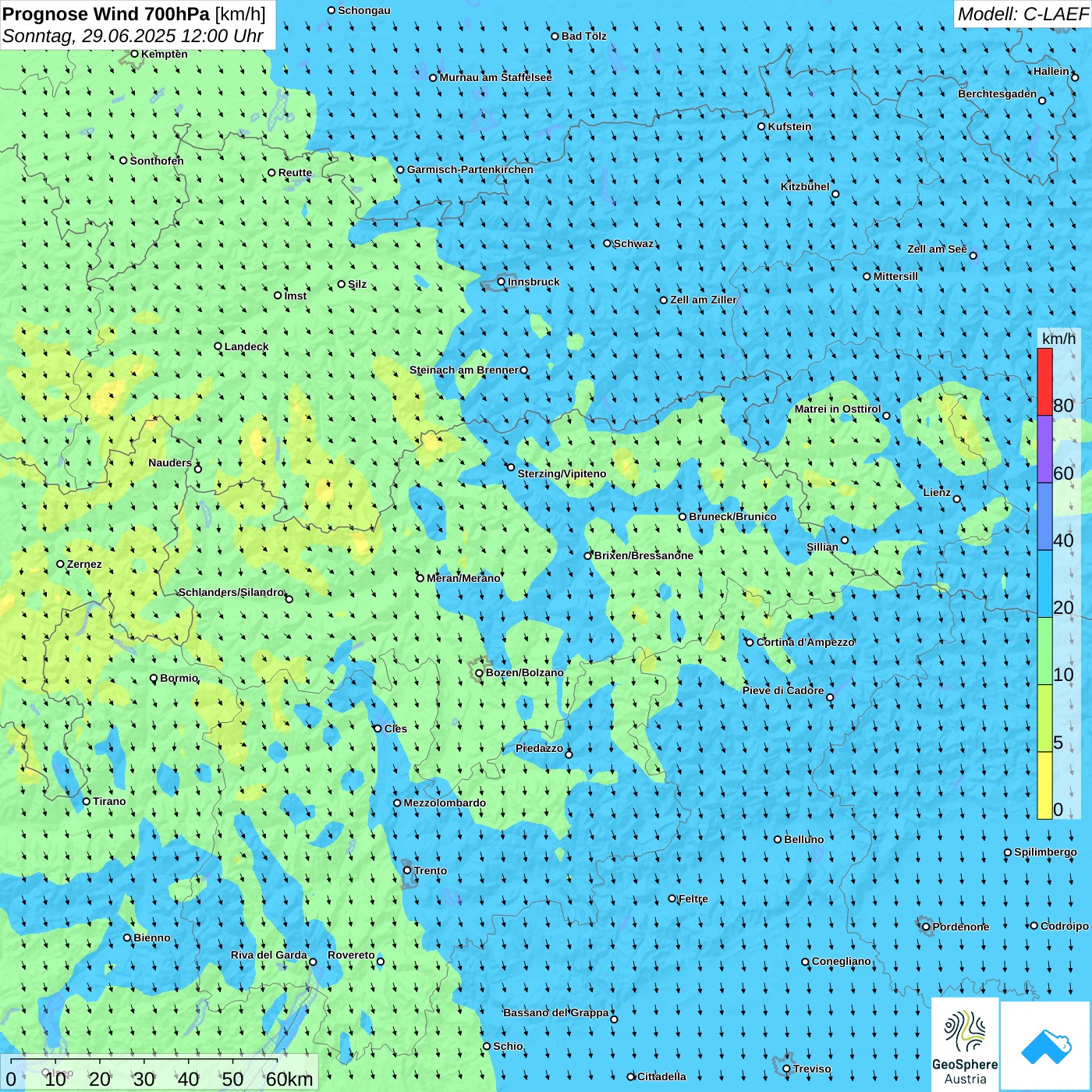
Task: Click the 'Cles' town label
Action: (395, 729)
